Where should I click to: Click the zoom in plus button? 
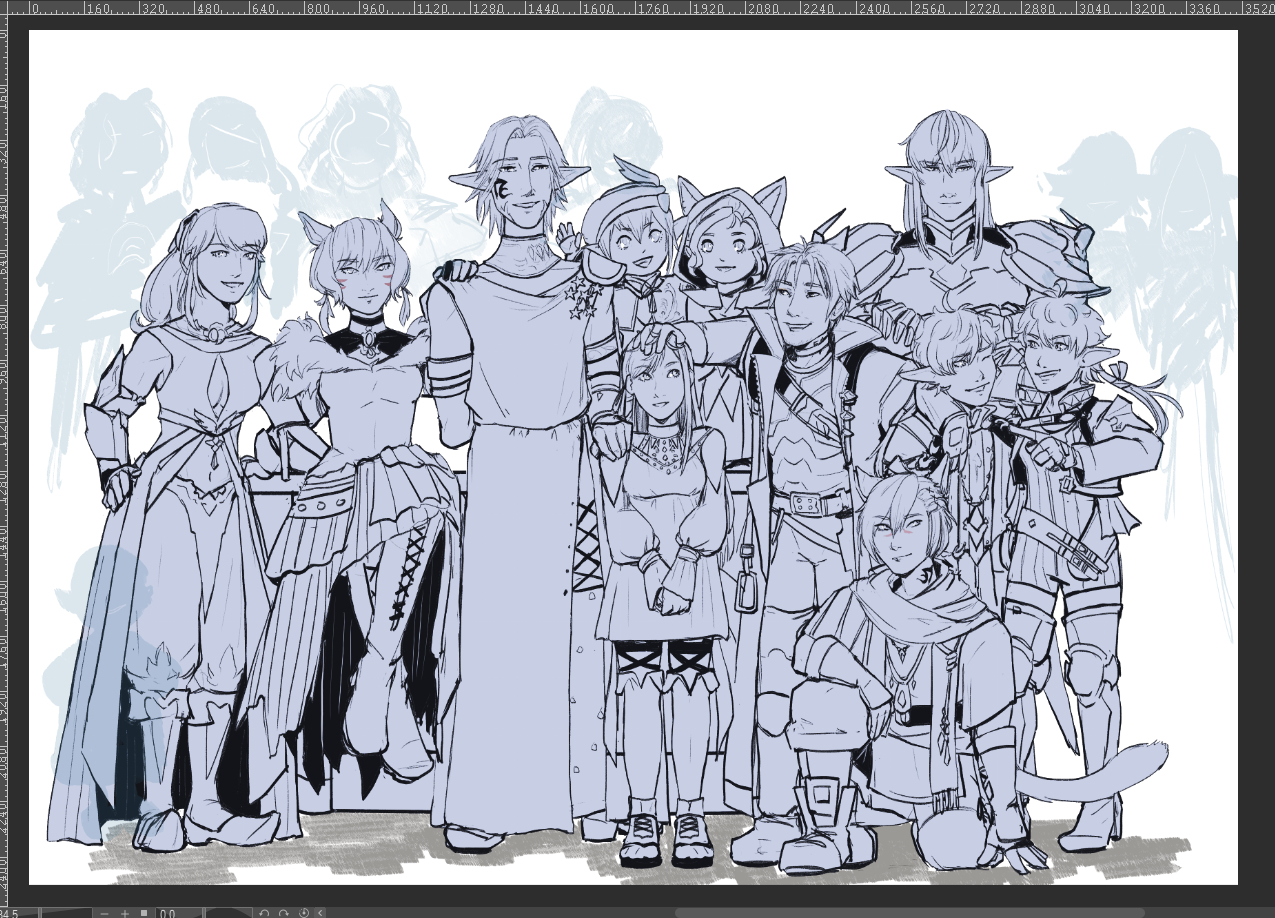125,912
